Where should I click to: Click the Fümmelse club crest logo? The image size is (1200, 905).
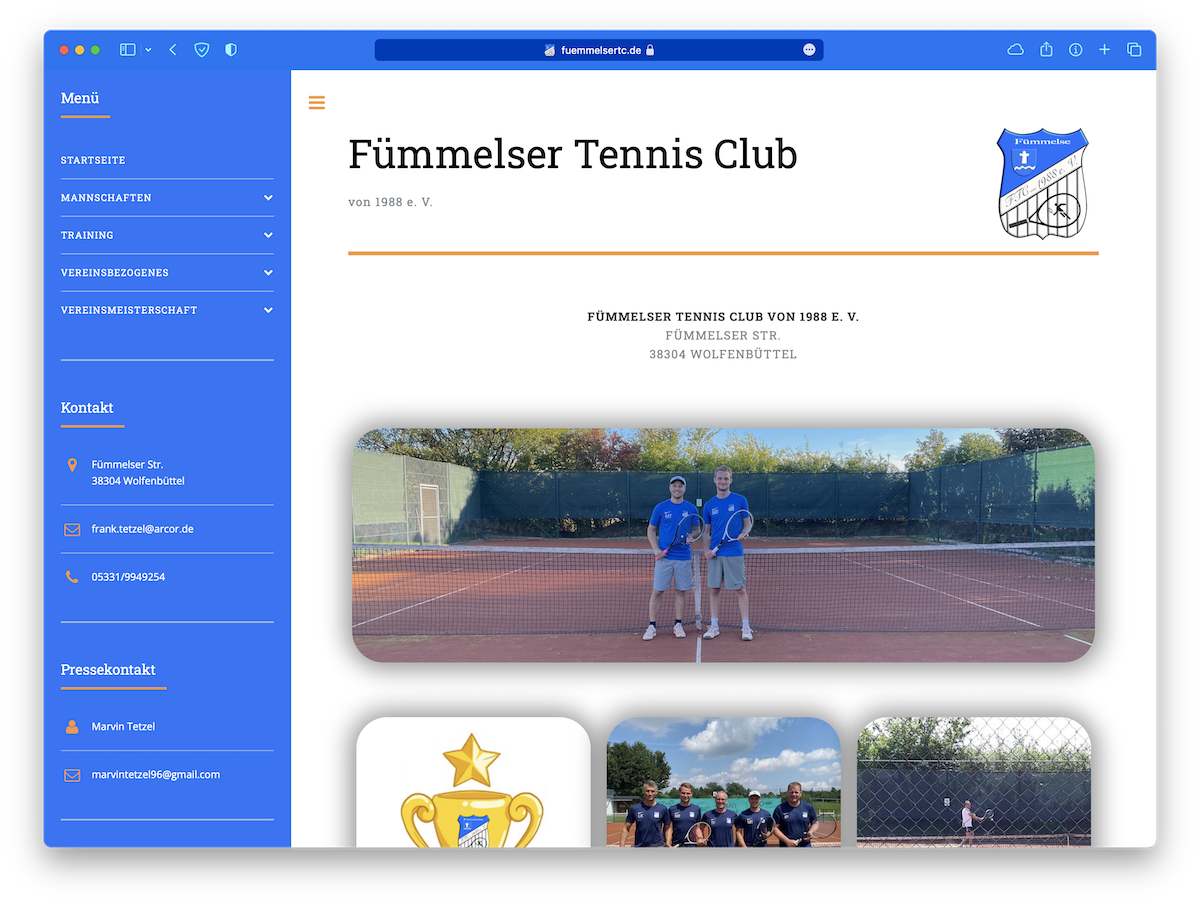(1042, 183)
